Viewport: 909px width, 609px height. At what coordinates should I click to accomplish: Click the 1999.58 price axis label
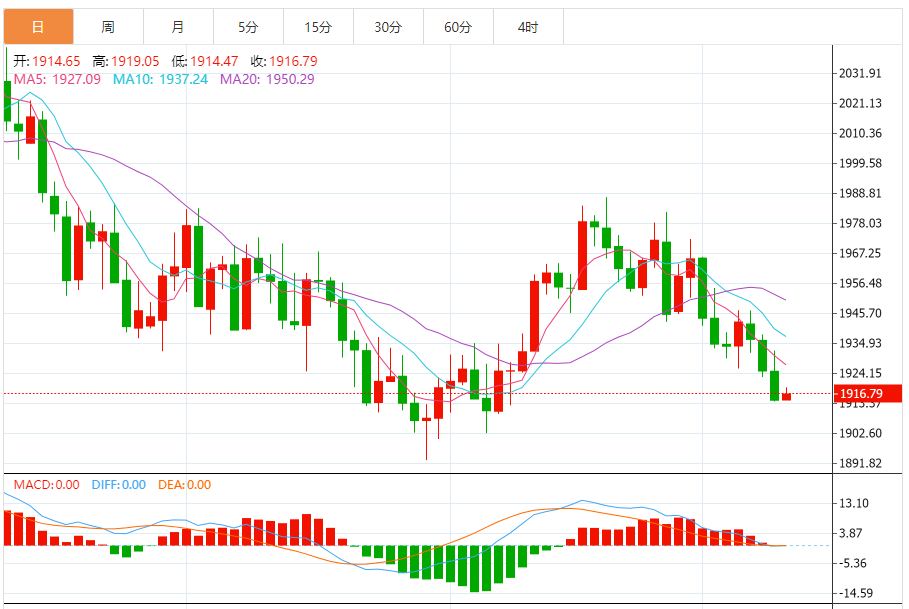coord(860,163)
